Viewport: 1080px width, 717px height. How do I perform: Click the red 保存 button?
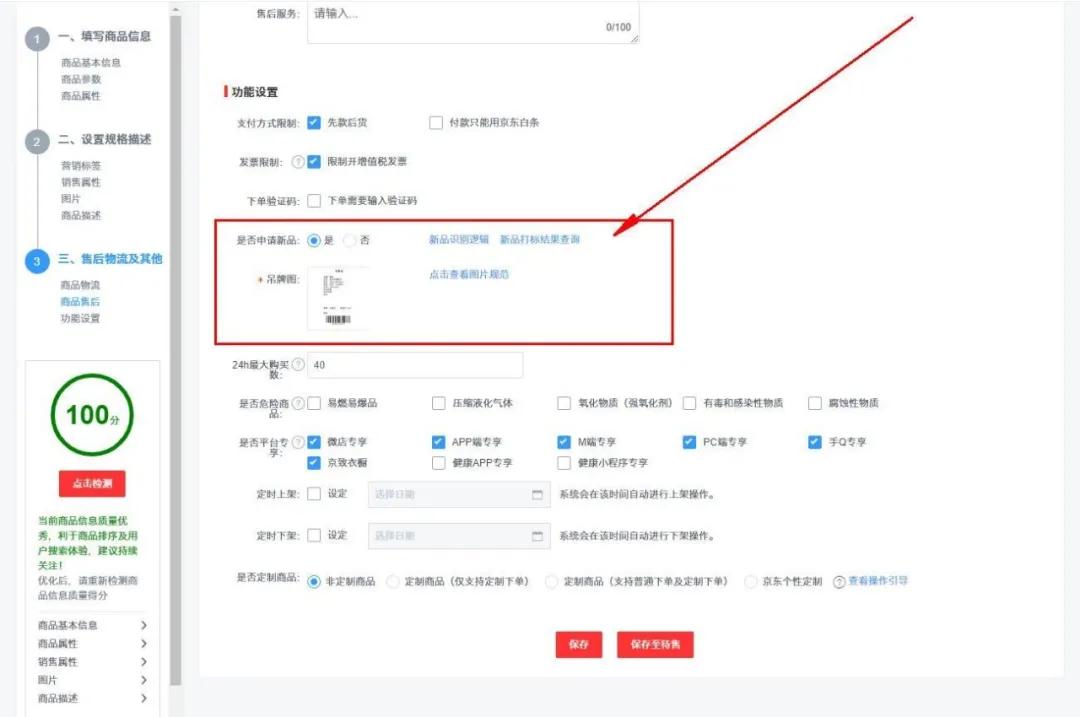click(x=577, y=644)
